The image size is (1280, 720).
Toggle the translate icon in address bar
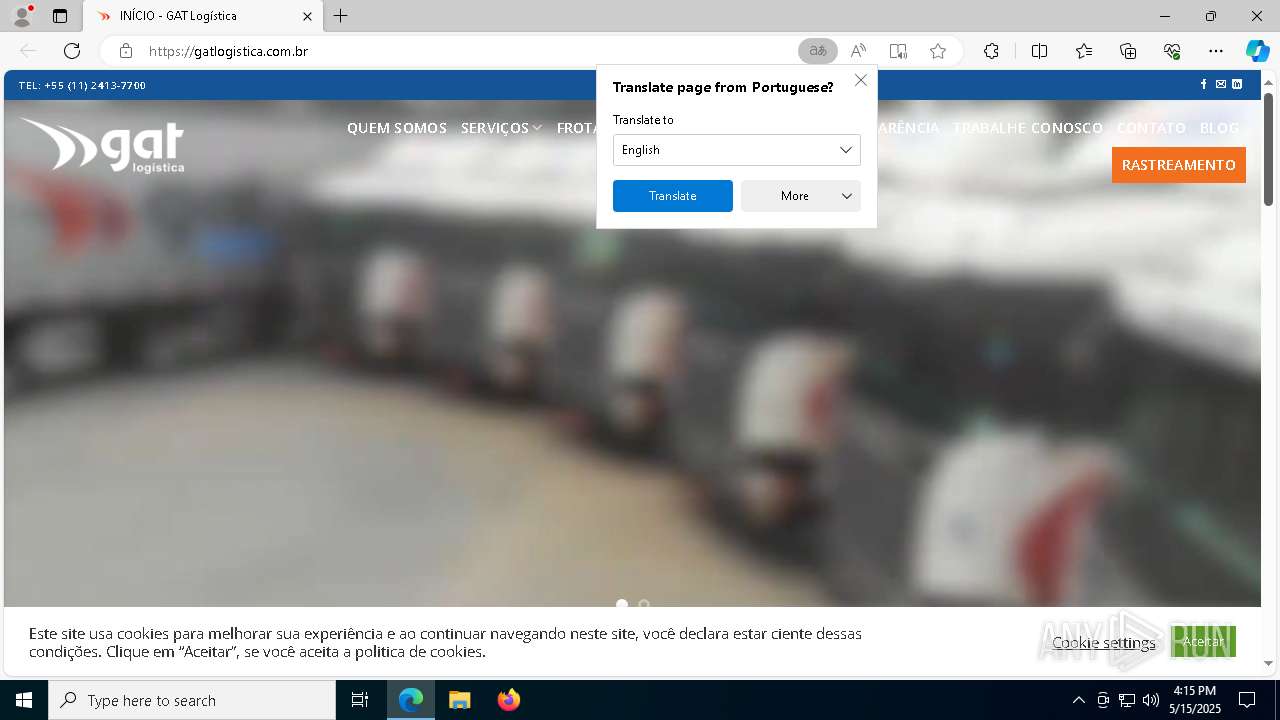coord(817,51)
